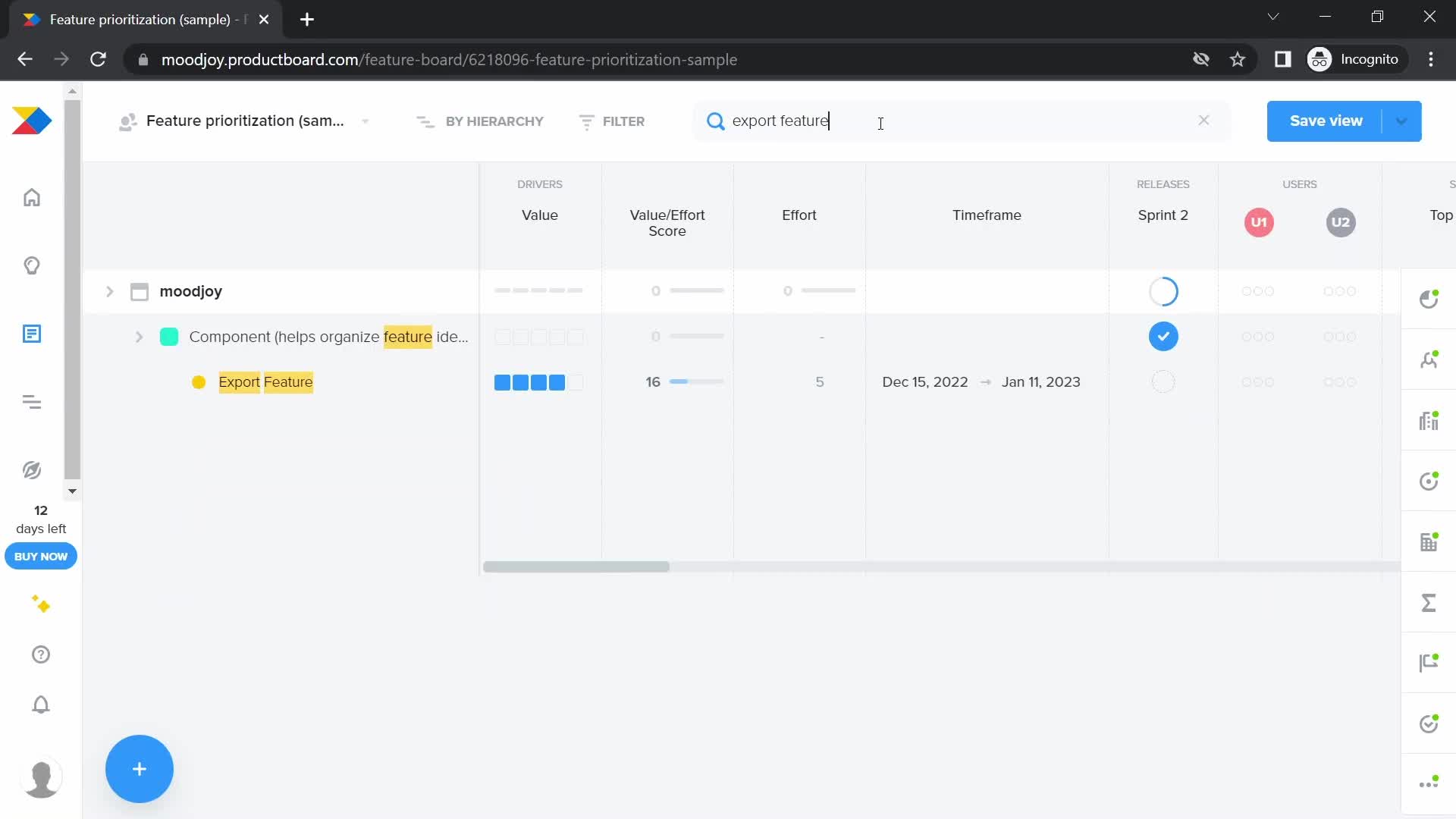Toggle the blue checkmark on Component row

pyautogui.click(x=1163, y=336)
